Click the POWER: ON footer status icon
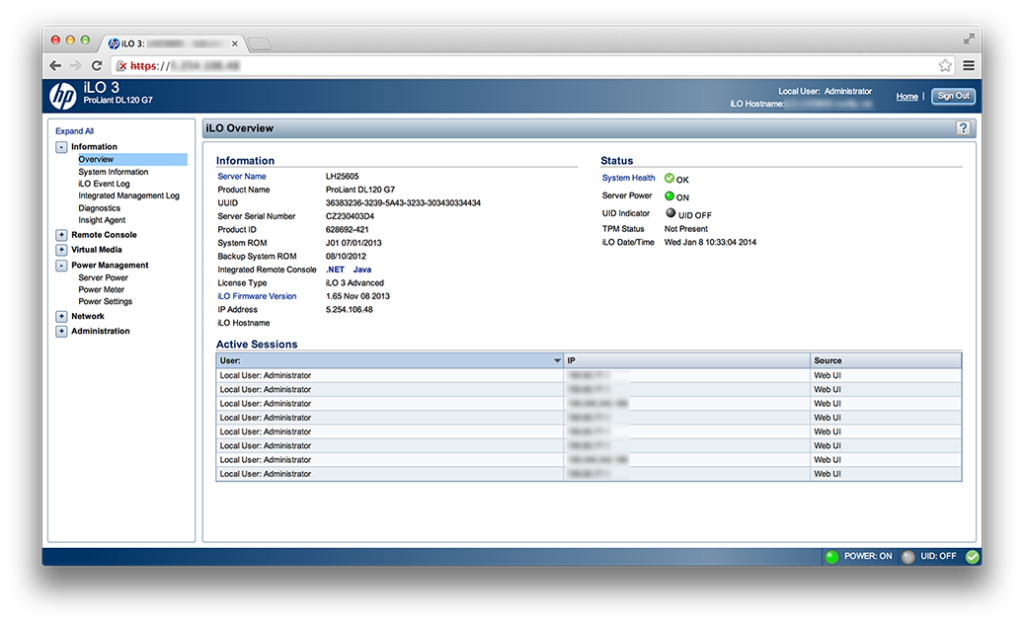This screenshot has width=1024, height=624. (831, 556)
